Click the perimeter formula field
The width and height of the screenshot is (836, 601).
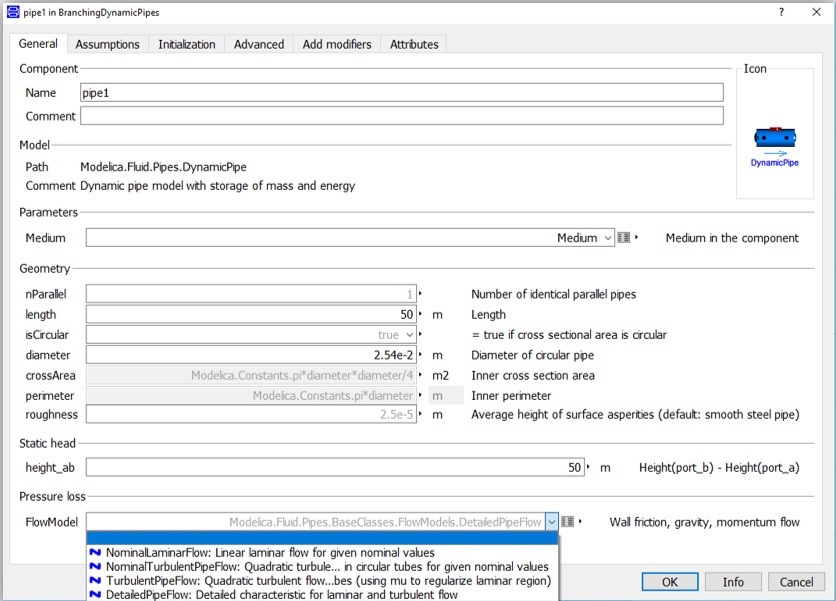tap(251, 395)
